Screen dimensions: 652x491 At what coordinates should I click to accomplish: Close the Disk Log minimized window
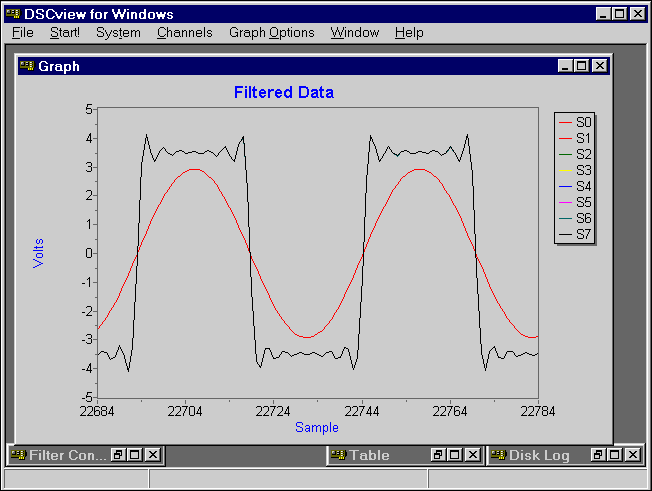click(x=633, y=455)
